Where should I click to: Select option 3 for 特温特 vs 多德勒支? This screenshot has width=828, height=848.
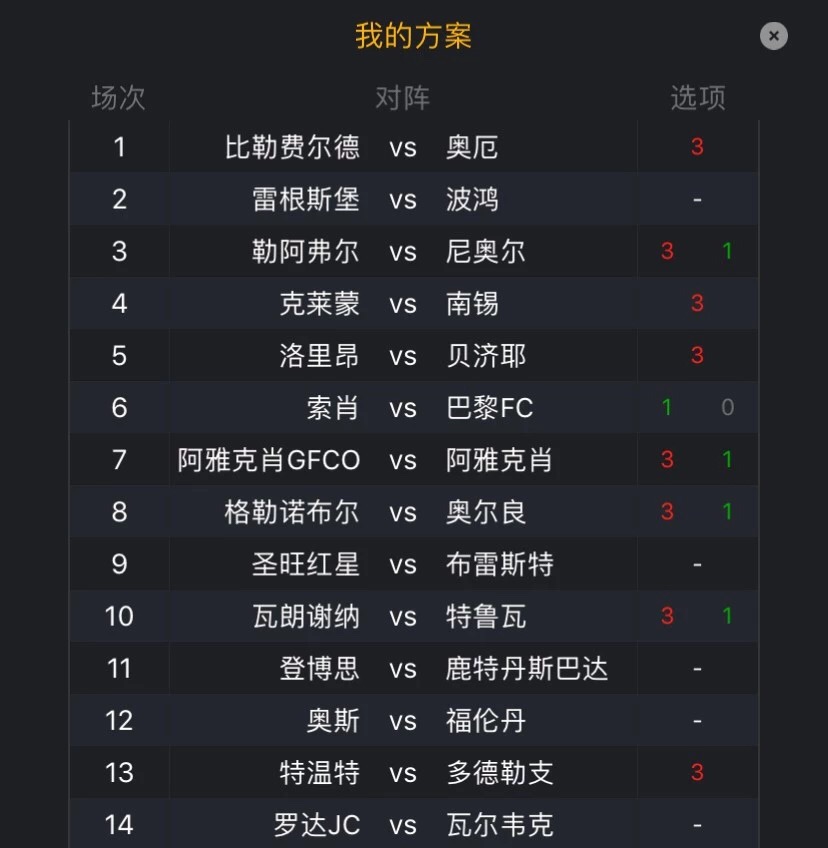(x=697, y=772)
